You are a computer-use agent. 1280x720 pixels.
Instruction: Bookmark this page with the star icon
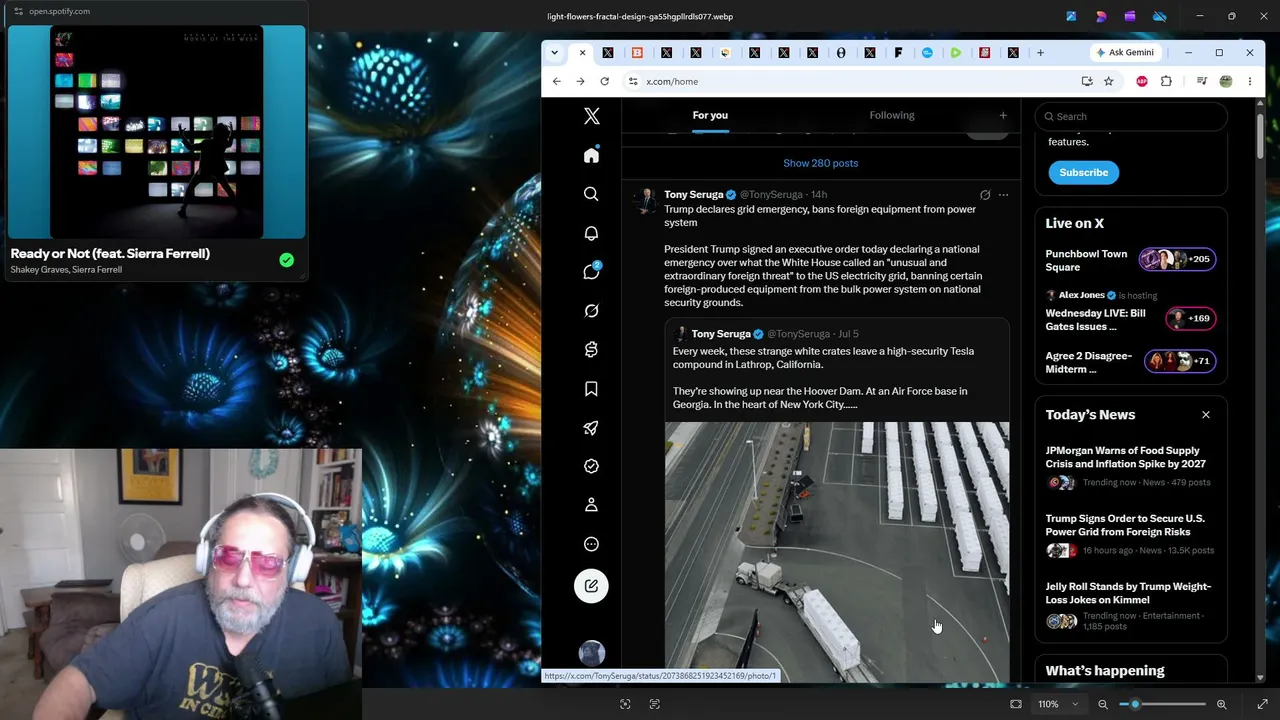coord(1108,81)
